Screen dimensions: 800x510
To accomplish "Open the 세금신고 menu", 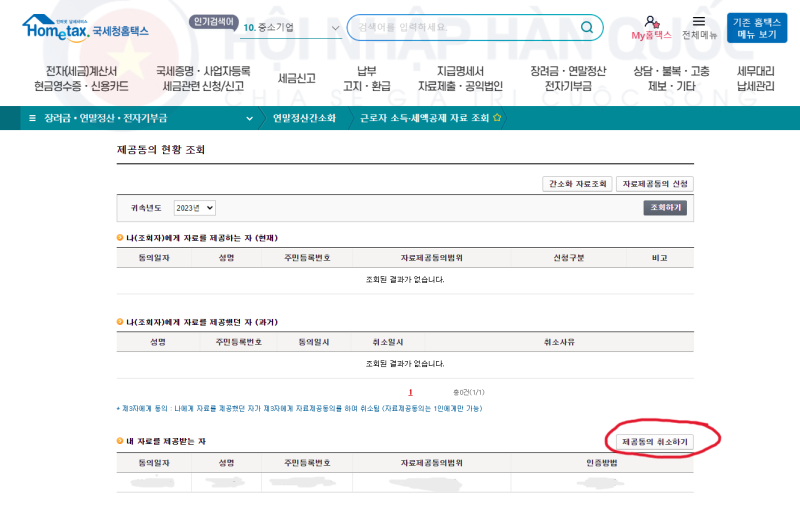I will 296,78.
